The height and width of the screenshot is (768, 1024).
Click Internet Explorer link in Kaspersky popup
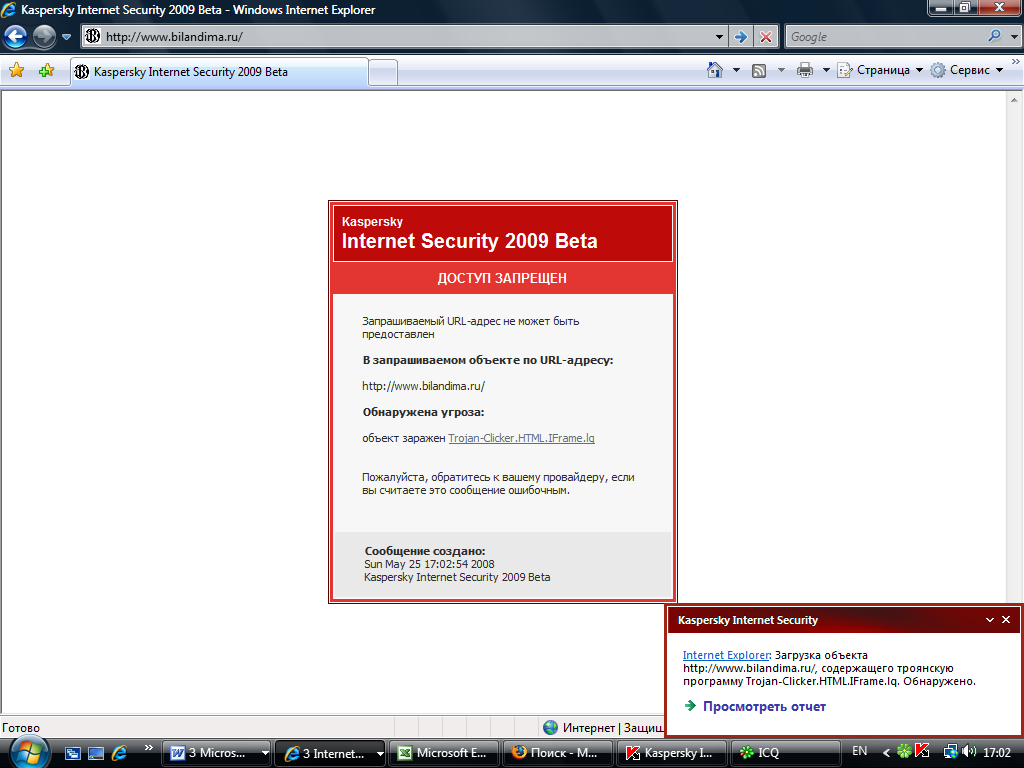tap(726, 655)
